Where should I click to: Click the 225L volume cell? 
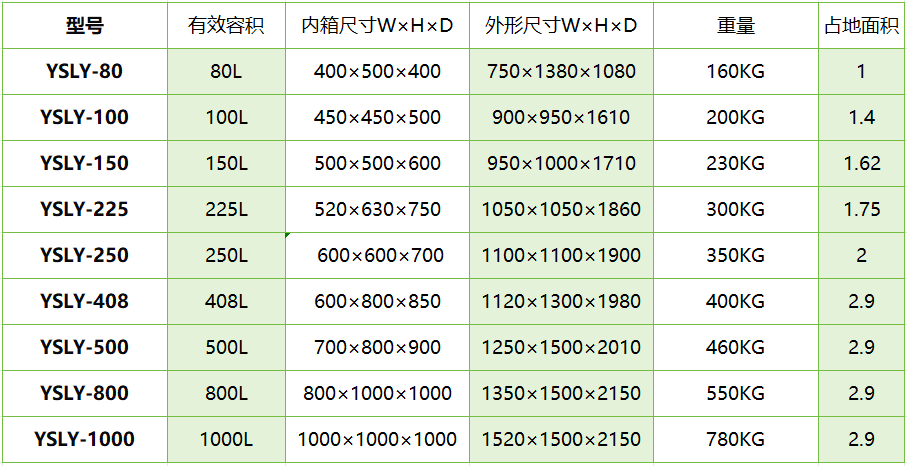tap(226, 209)
